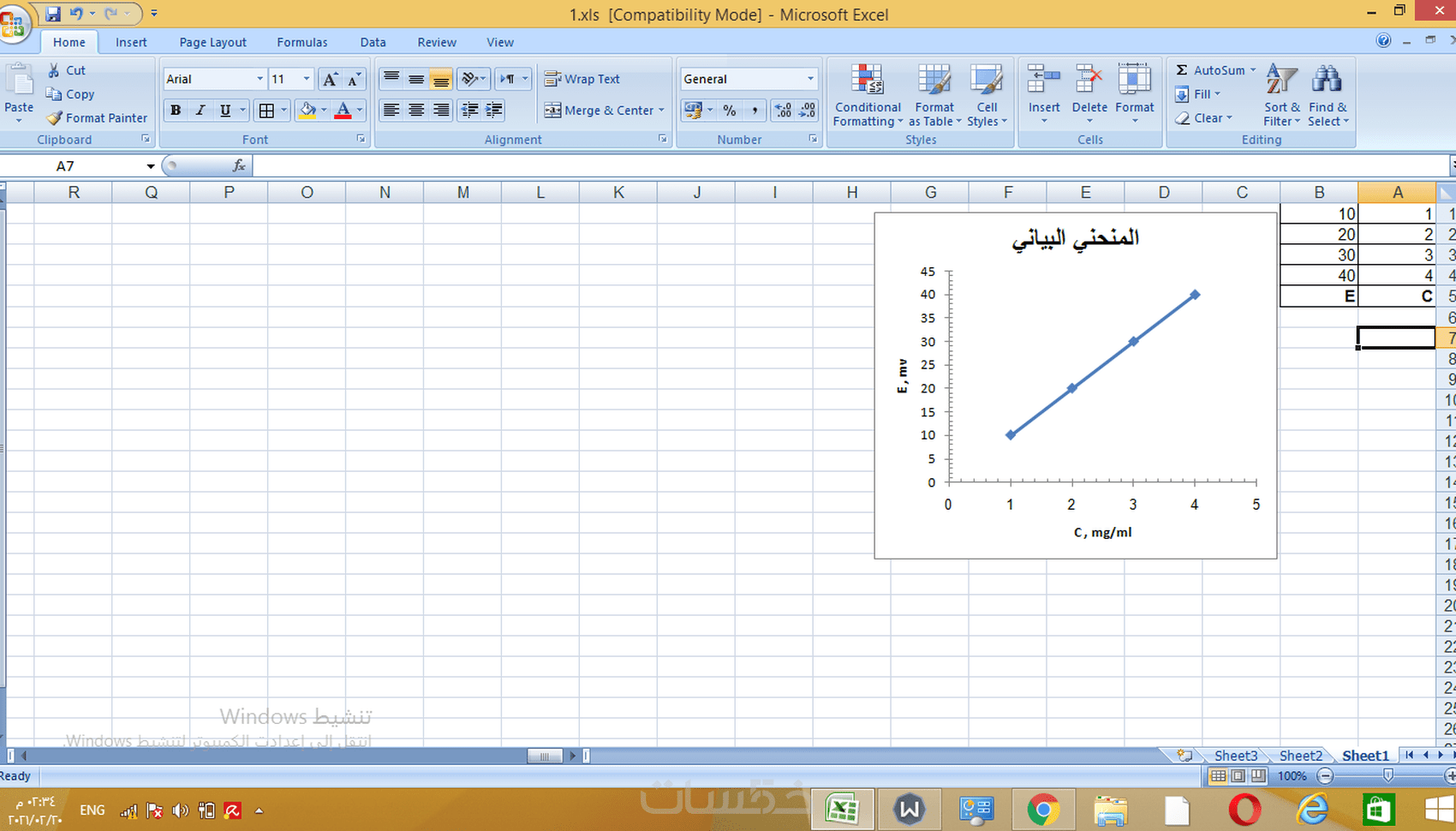The image size is (1456, 831).
Task: Expand the font size dropdown
Action: (307, 79)
